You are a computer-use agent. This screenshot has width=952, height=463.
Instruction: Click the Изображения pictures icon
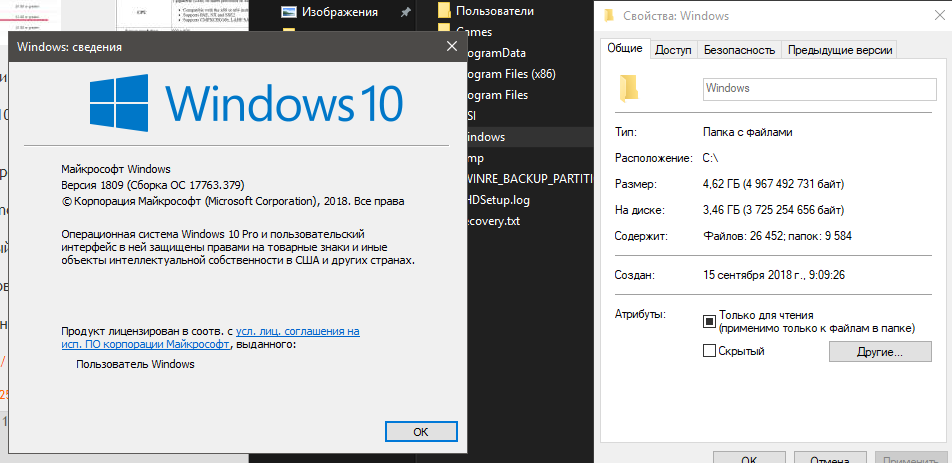[x=289, y=12]
